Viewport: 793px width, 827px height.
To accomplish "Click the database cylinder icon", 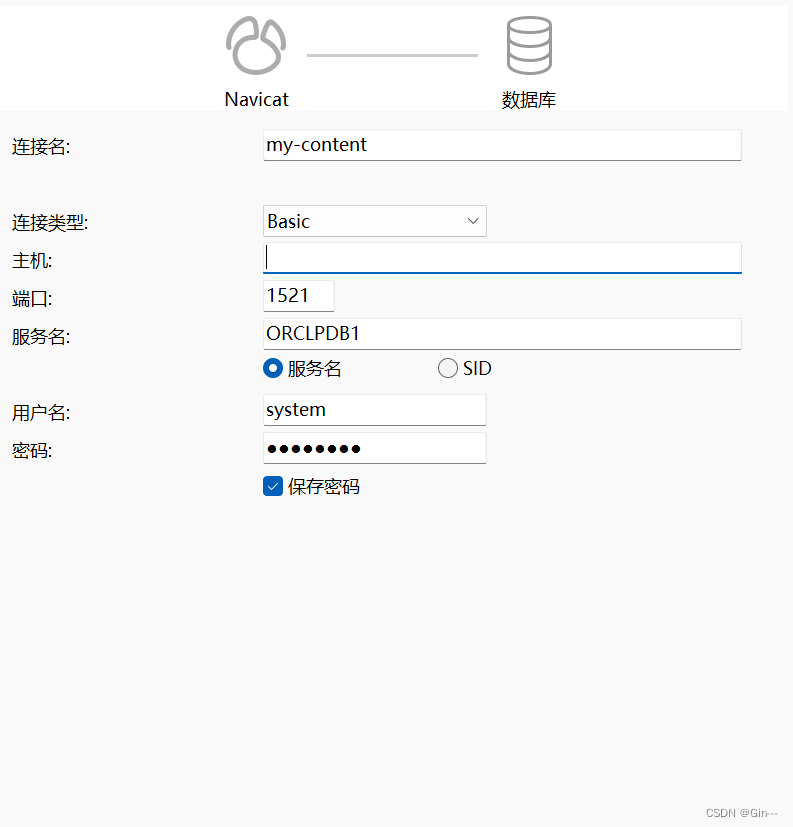I will pyautogui.click(x=529, y=45).
